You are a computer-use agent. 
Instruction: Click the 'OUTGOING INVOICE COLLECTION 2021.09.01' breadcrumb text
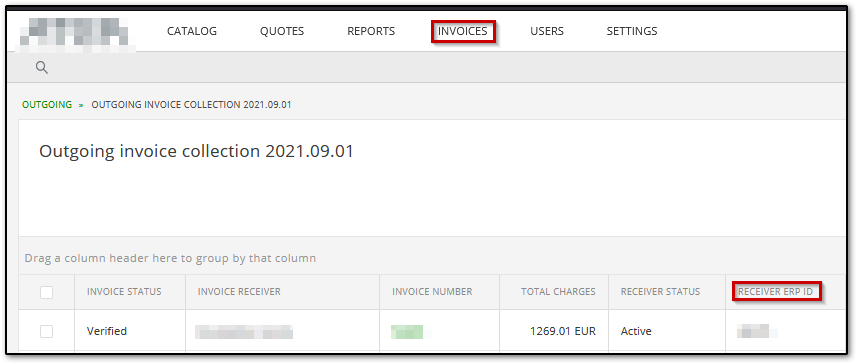coord(191,104)
